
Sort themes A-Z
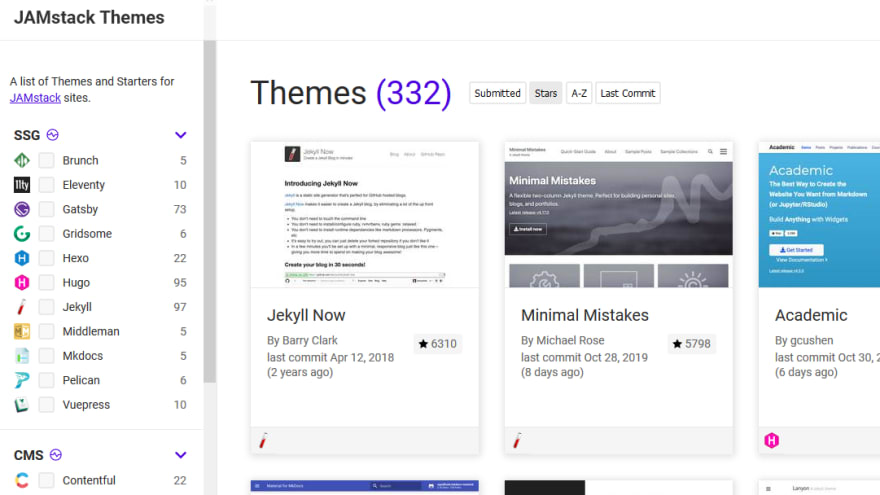click(579, 93)
